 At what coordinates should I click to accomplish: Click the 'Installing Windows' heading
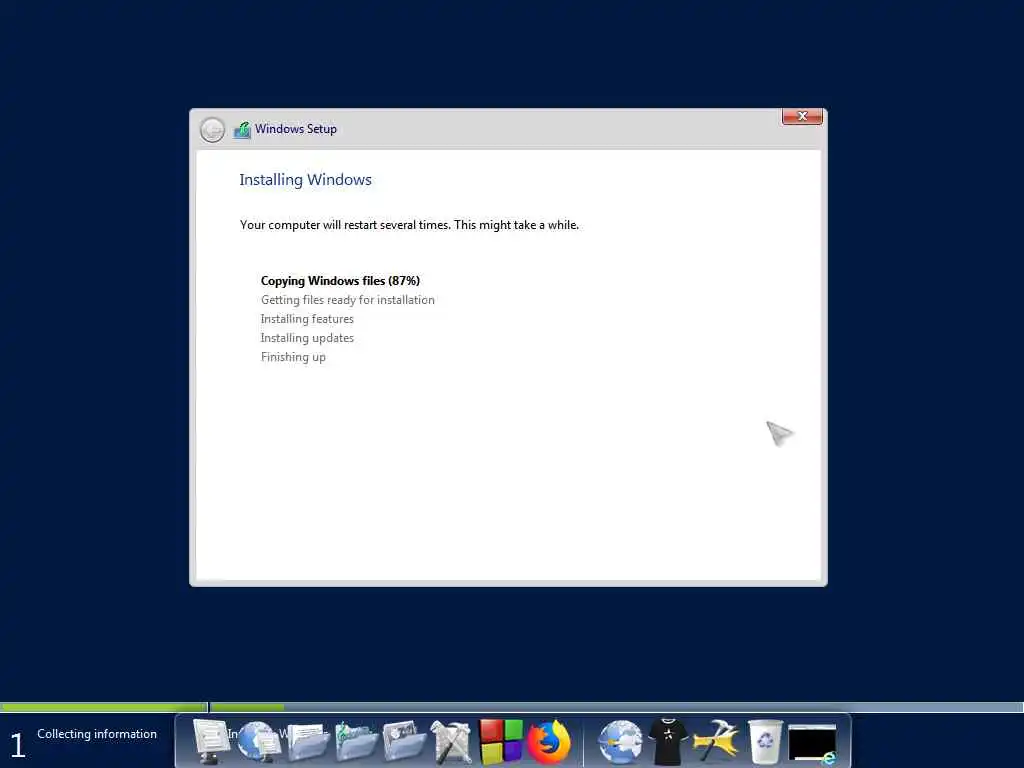click(x=305, y=180)
